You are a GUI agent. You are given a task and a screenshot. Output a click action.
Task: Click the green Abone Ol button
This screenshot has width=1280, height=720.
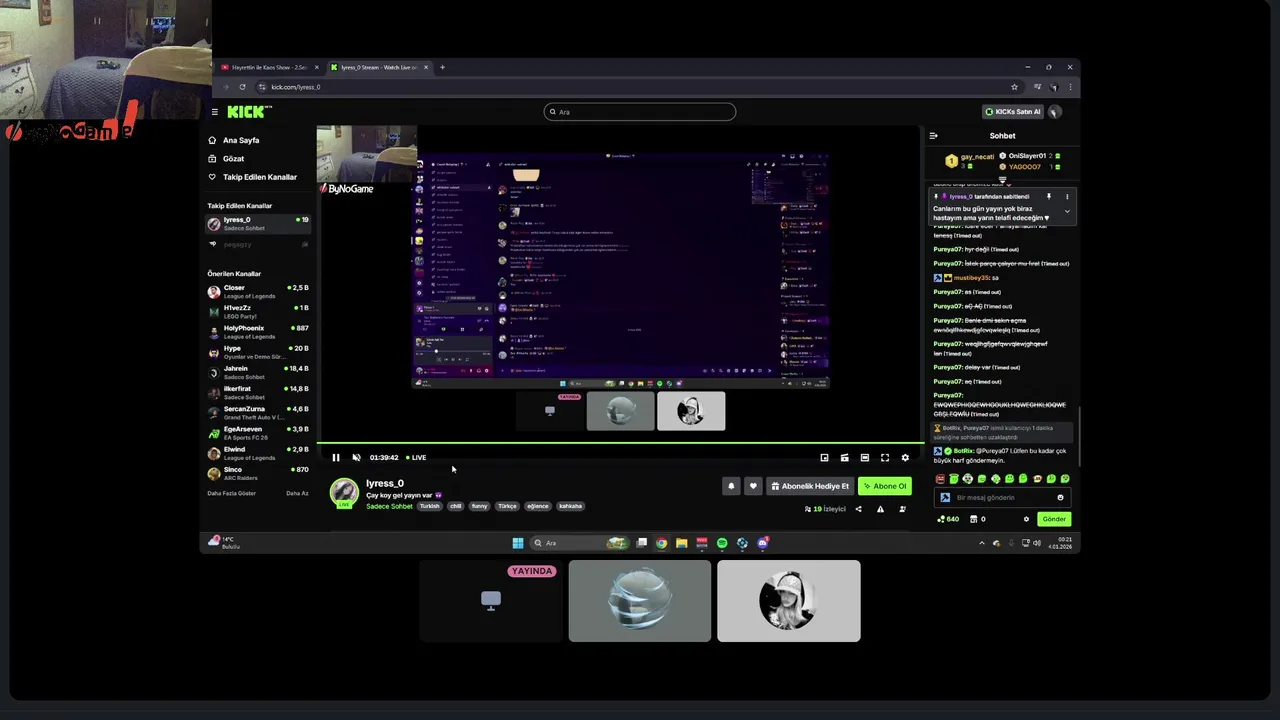pos(885,486)
